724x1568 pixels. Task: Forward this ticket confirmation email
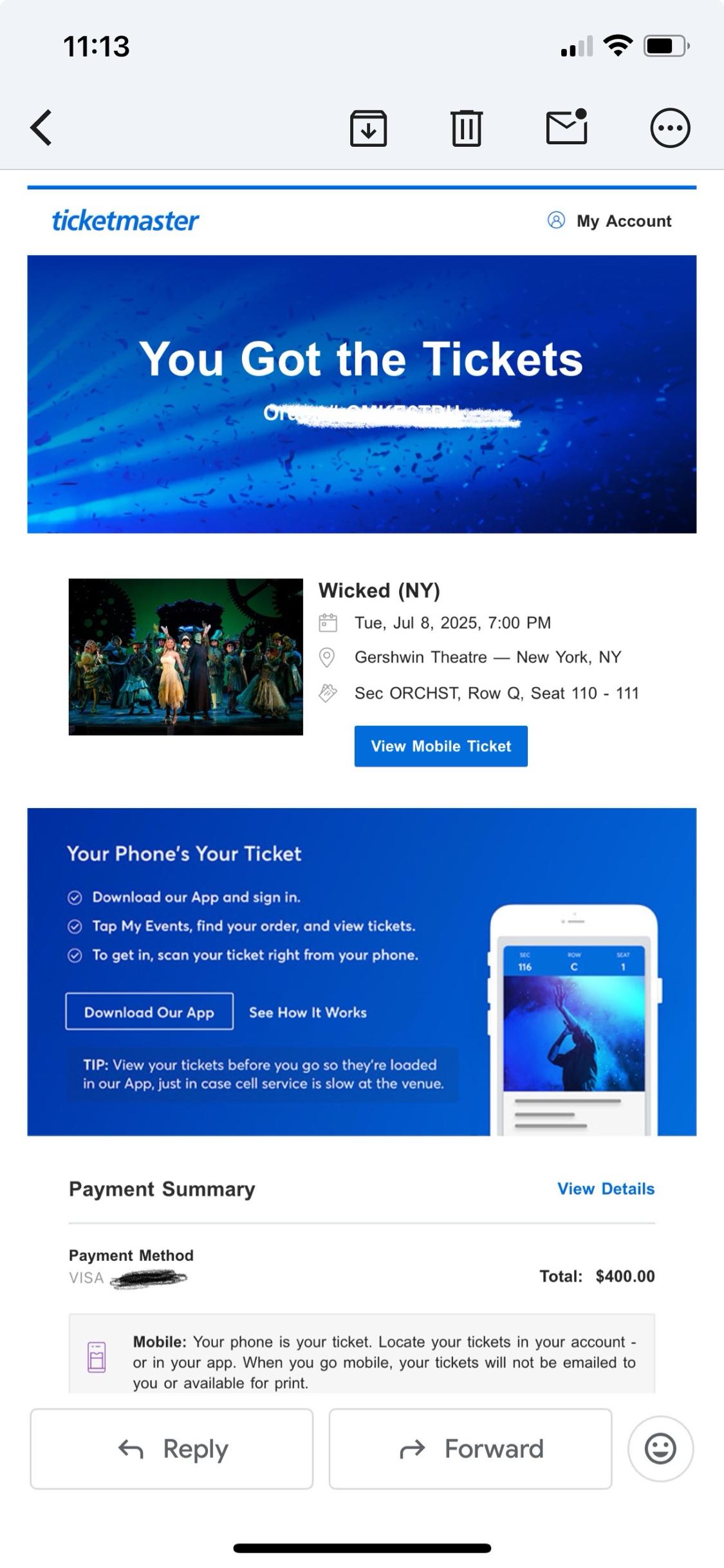[470, 1449]
